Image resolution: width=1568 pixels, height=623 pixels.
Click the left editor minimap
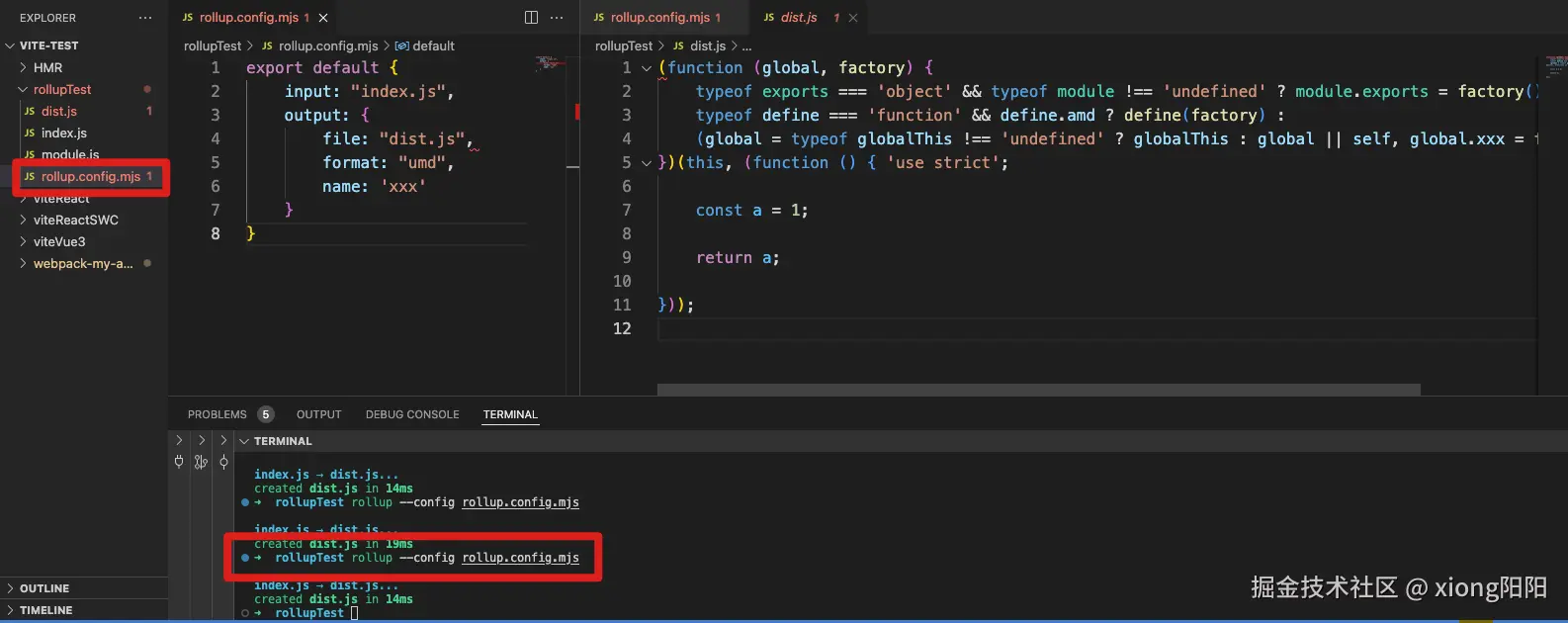click(550, 63)
